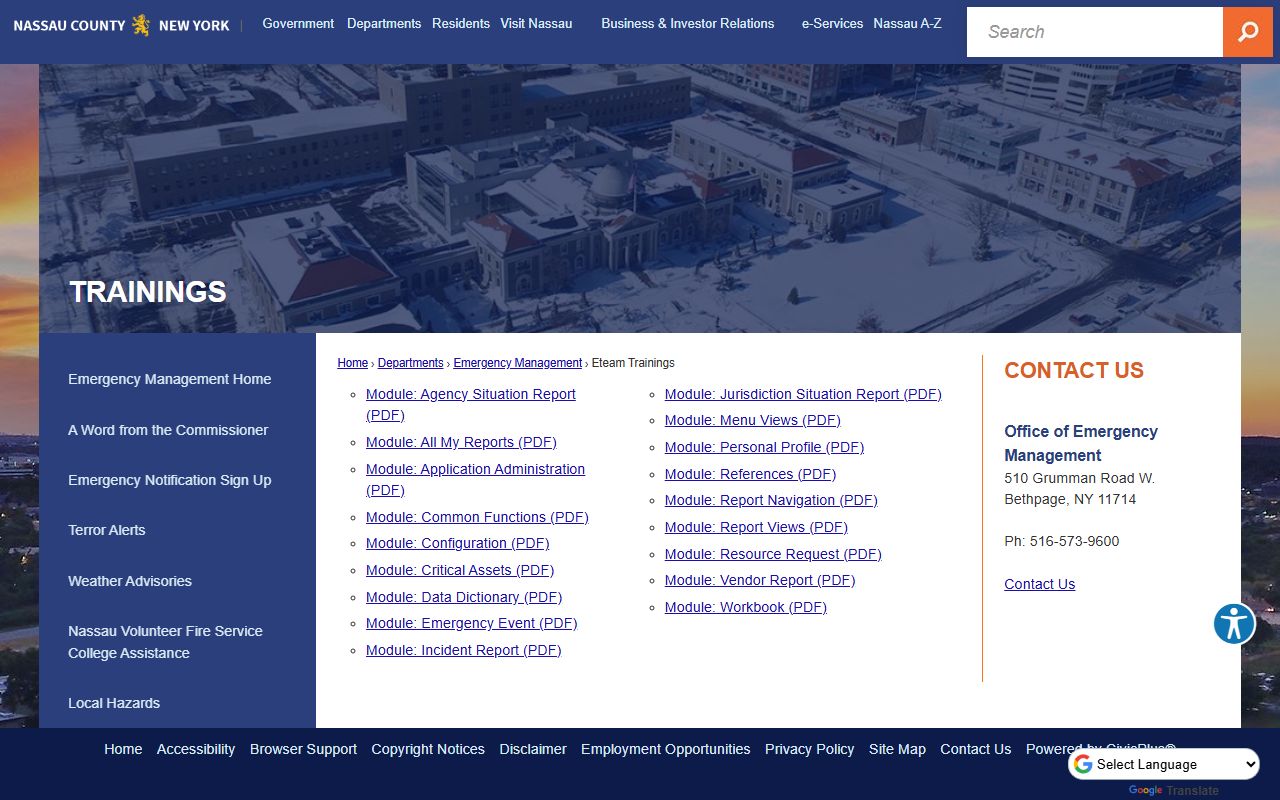Click inside the Search input field
1280x800 pixels.
coord(1094,32)
